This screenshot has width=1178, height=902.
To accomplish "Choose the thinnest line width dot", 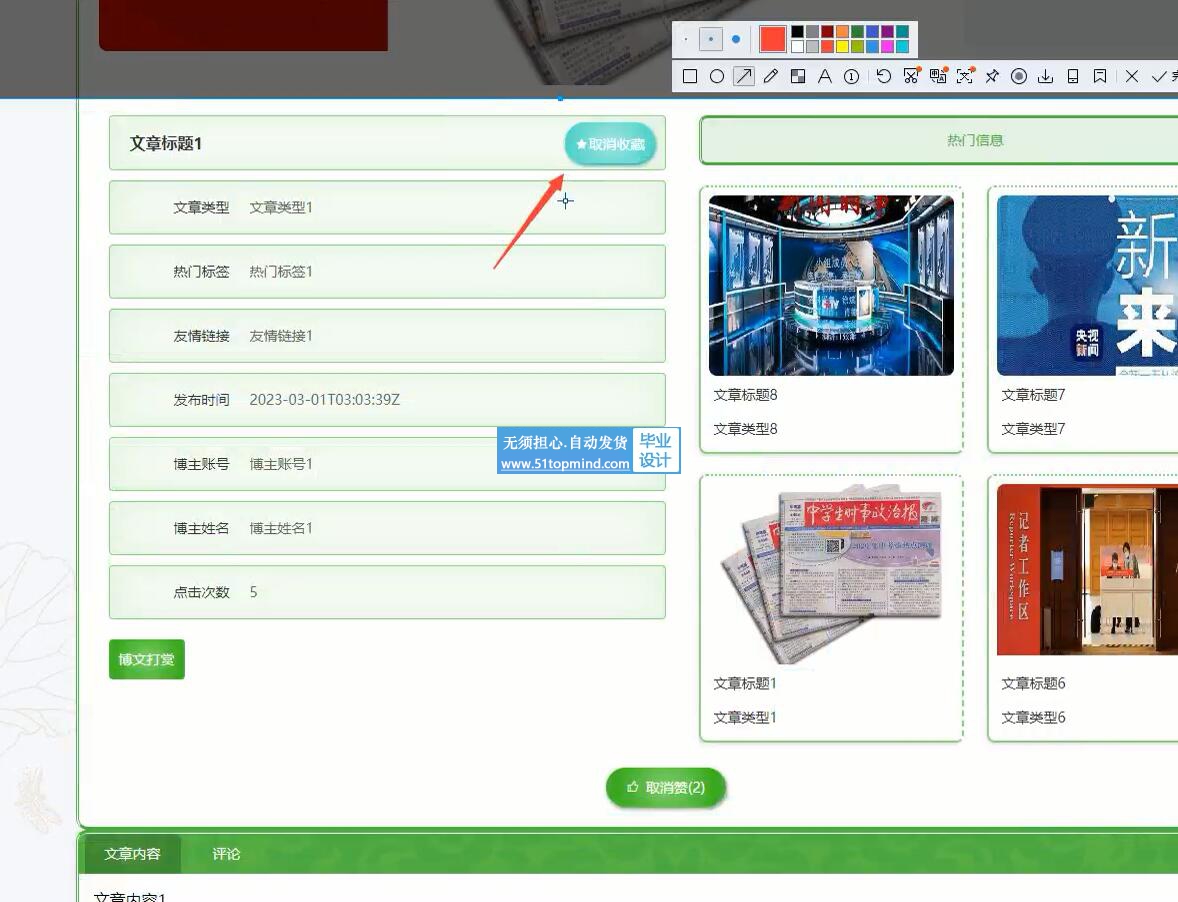I will tap(685, 39).
